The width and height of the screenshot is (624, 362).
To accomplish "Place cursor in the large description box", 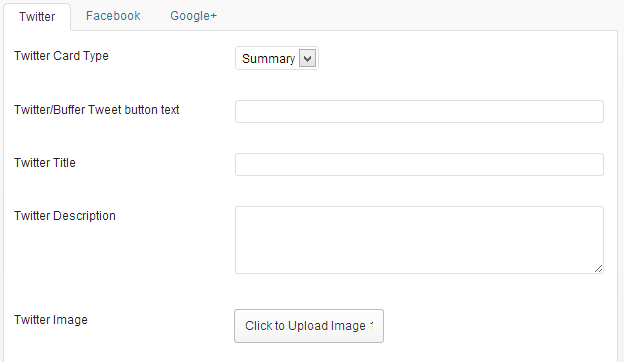I will click(x=419, y=240).
